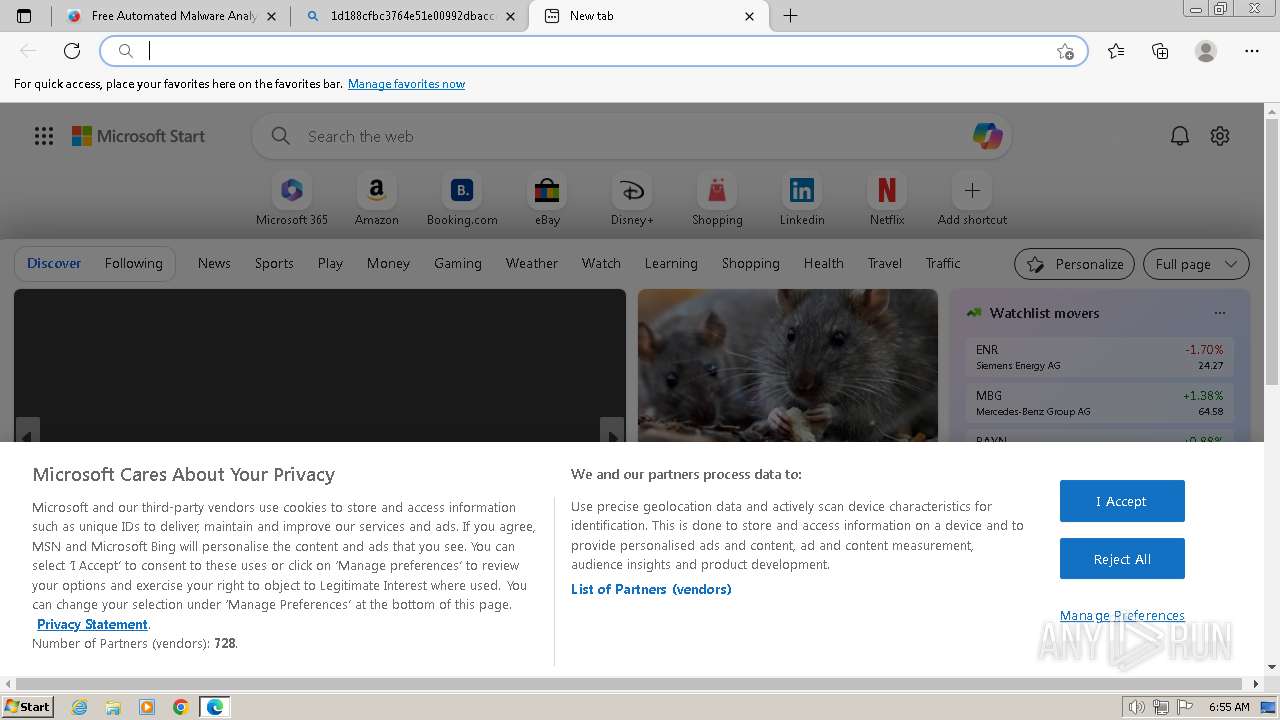Add a new shortcut tile
The height and width of the screenshot is (720, 1280).
(x=972, y=199)
